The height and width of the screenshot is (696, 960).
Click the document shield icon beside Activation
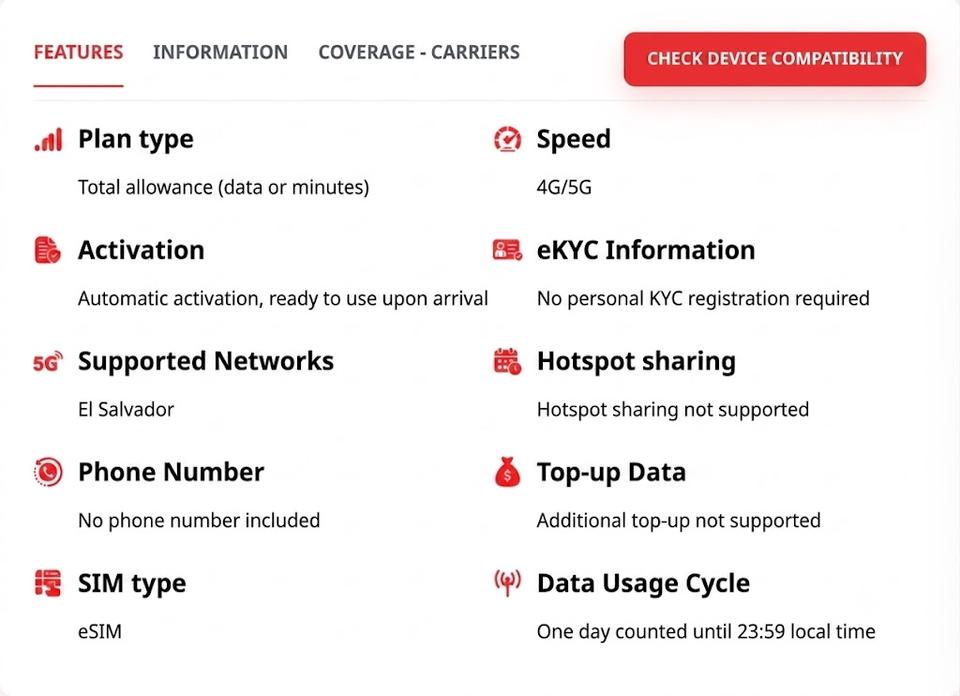[48, 250]
